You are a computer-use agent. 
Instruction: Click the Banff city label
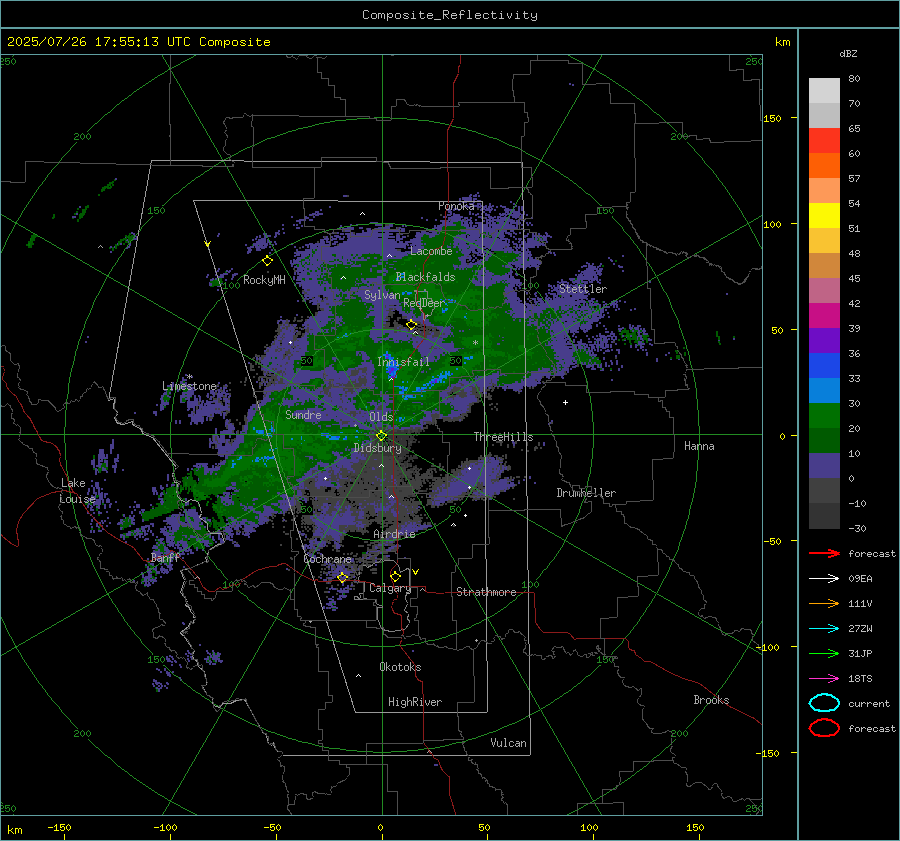165,558
